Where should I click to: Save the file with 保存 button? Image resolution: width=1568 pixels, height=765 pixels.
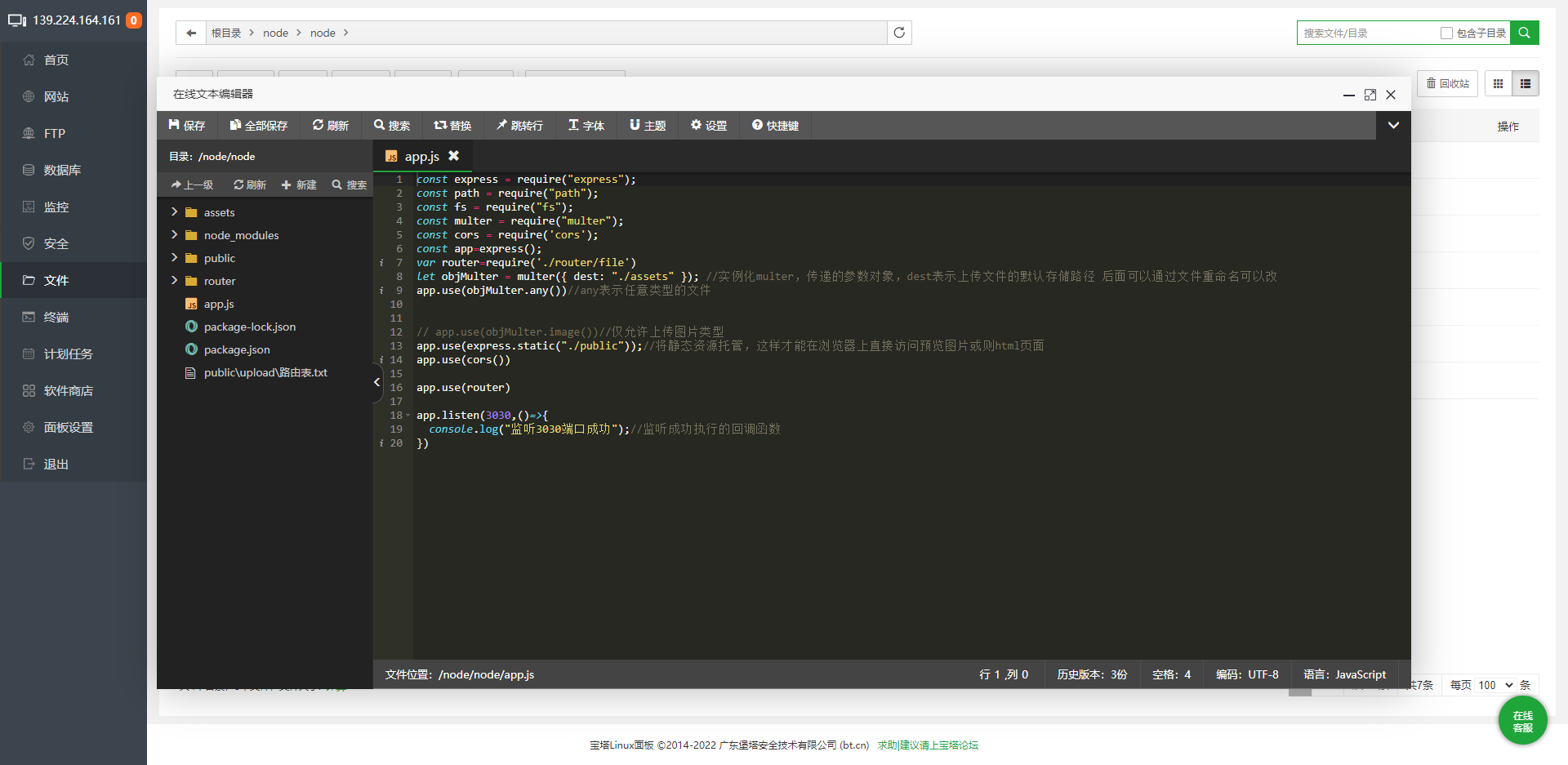(186, 125)
